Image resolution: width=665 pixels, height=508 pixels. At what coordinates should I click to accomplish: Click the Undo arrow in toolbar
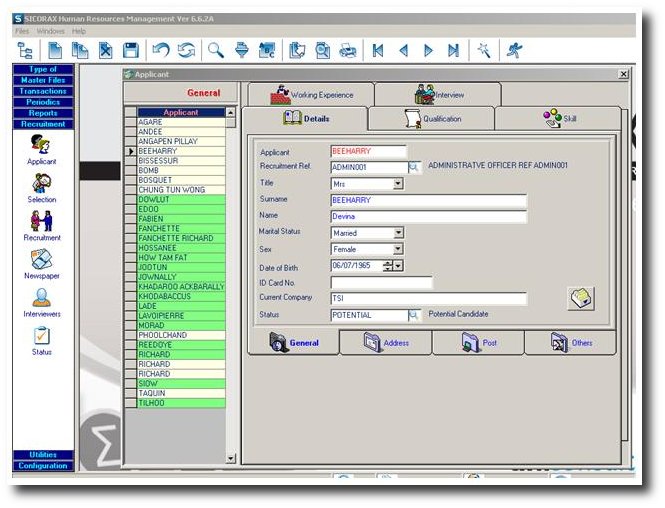(x=160, y=50)
